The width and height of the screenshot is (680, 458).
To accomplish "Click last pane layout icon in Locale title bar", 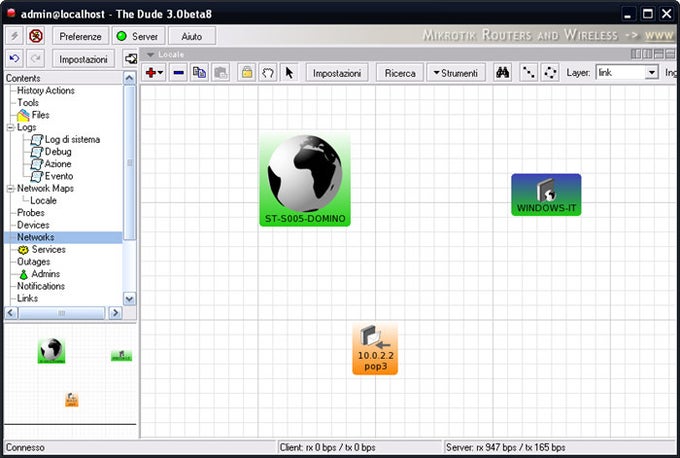I will click(x=670, y=54).
